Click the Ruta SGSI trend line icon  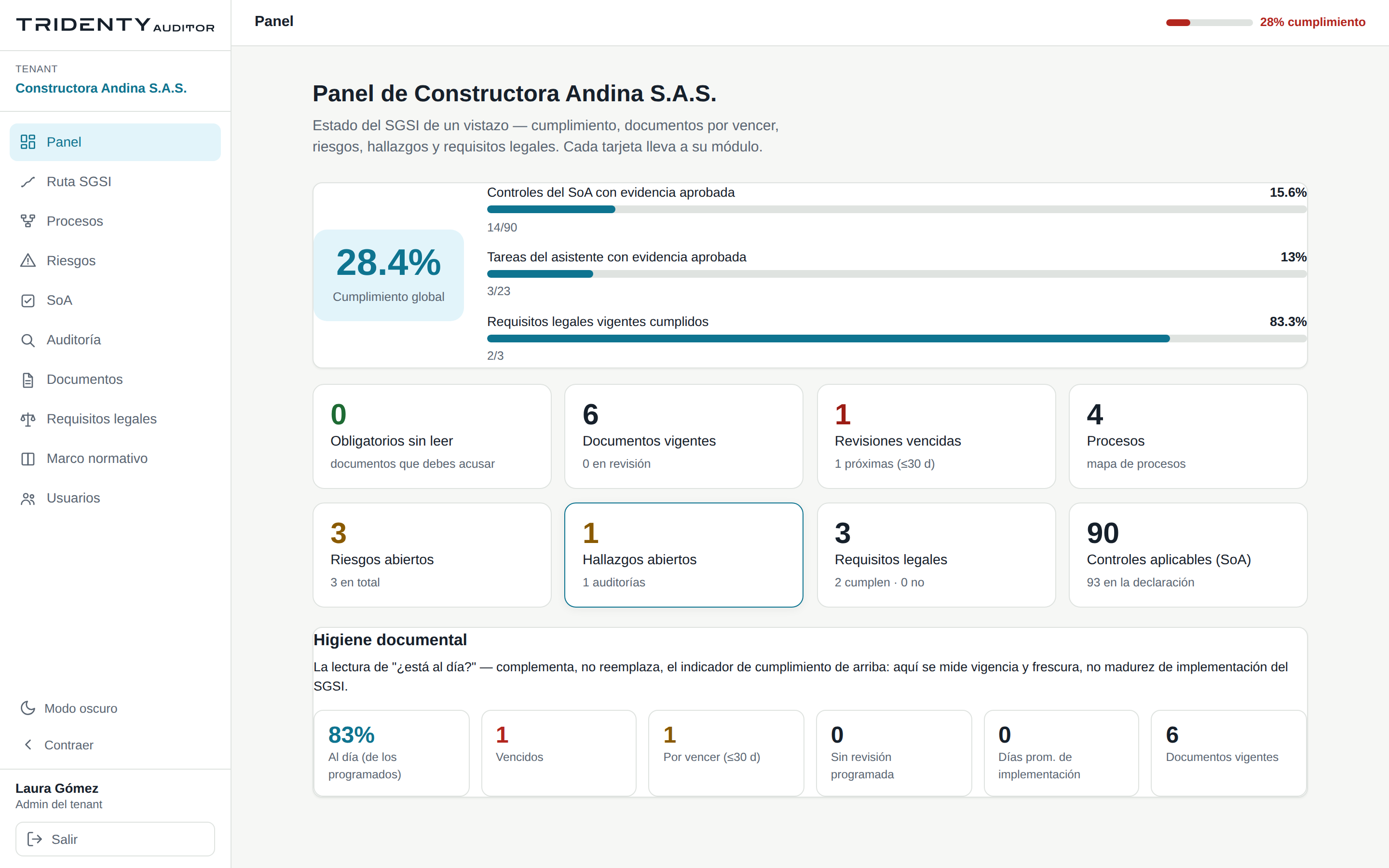(27, 181)
